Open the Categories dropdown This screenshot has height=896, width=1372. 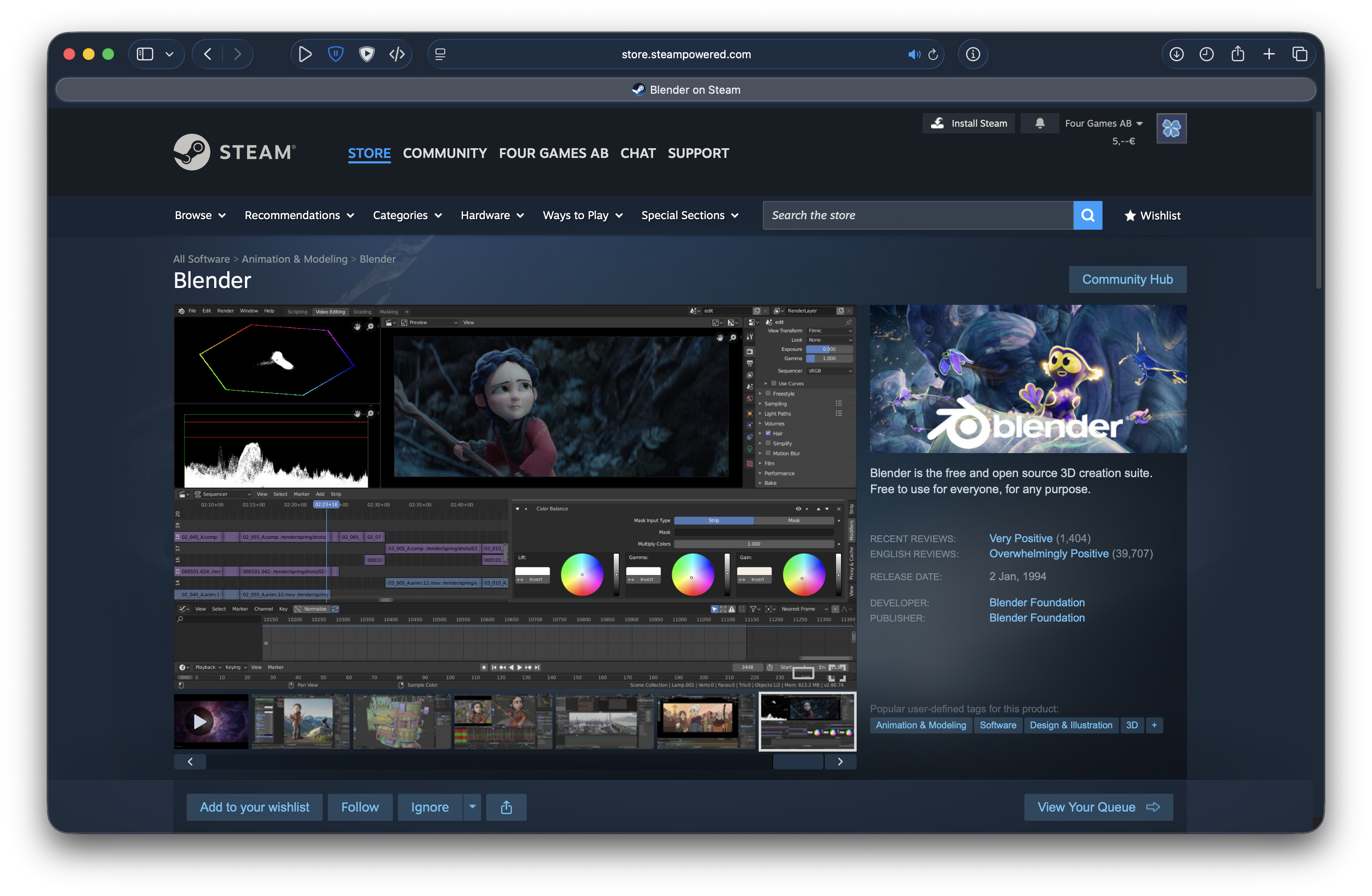point(408,215)
